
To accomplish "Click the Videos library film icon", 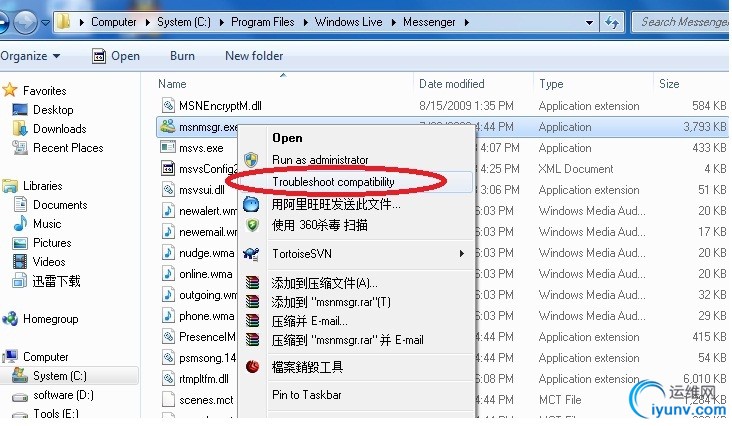I will click(x=20, y=262).
